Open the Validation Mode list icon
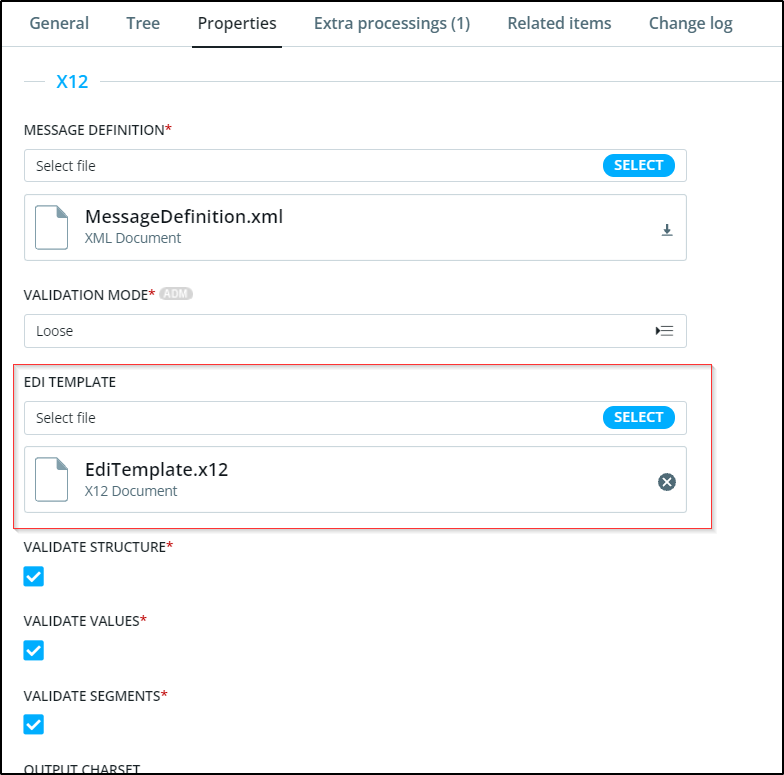 click(664, 331)
